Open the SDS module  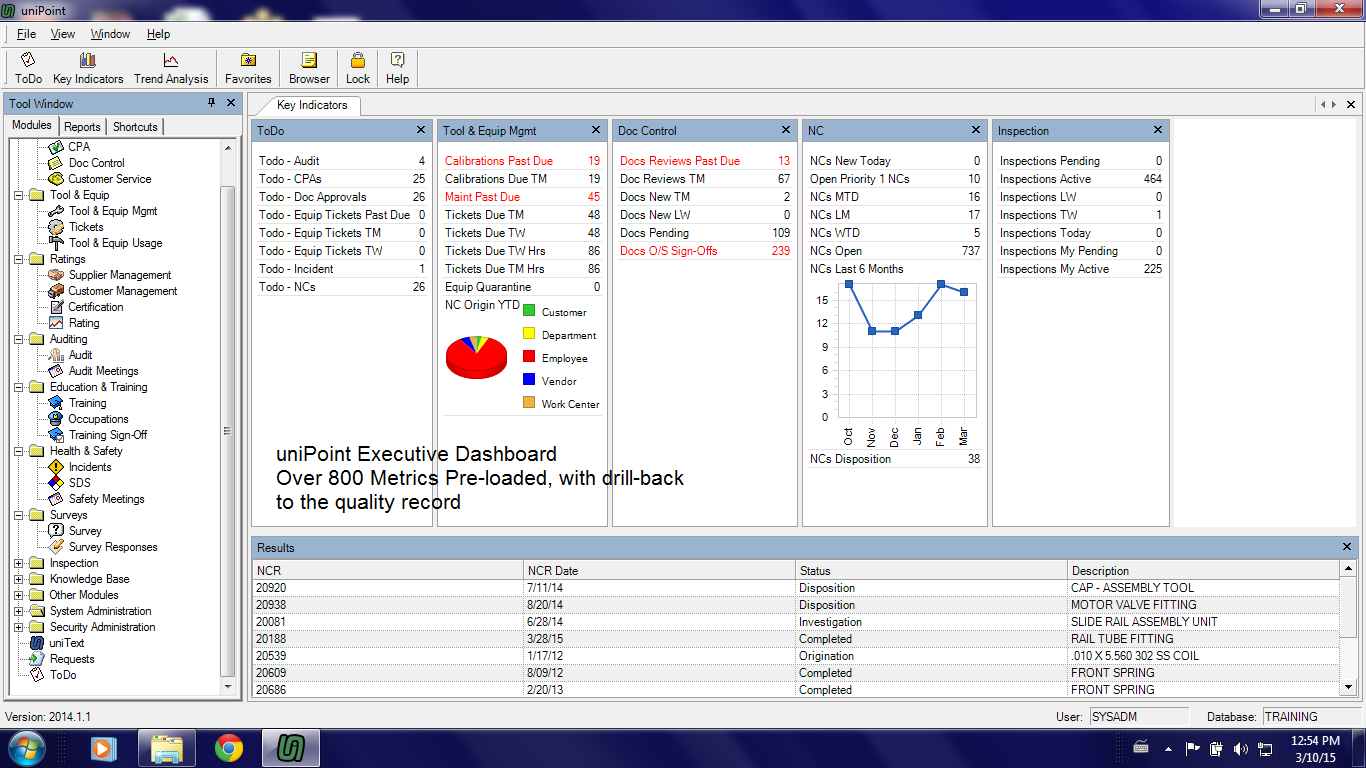[x=79, y=483]
